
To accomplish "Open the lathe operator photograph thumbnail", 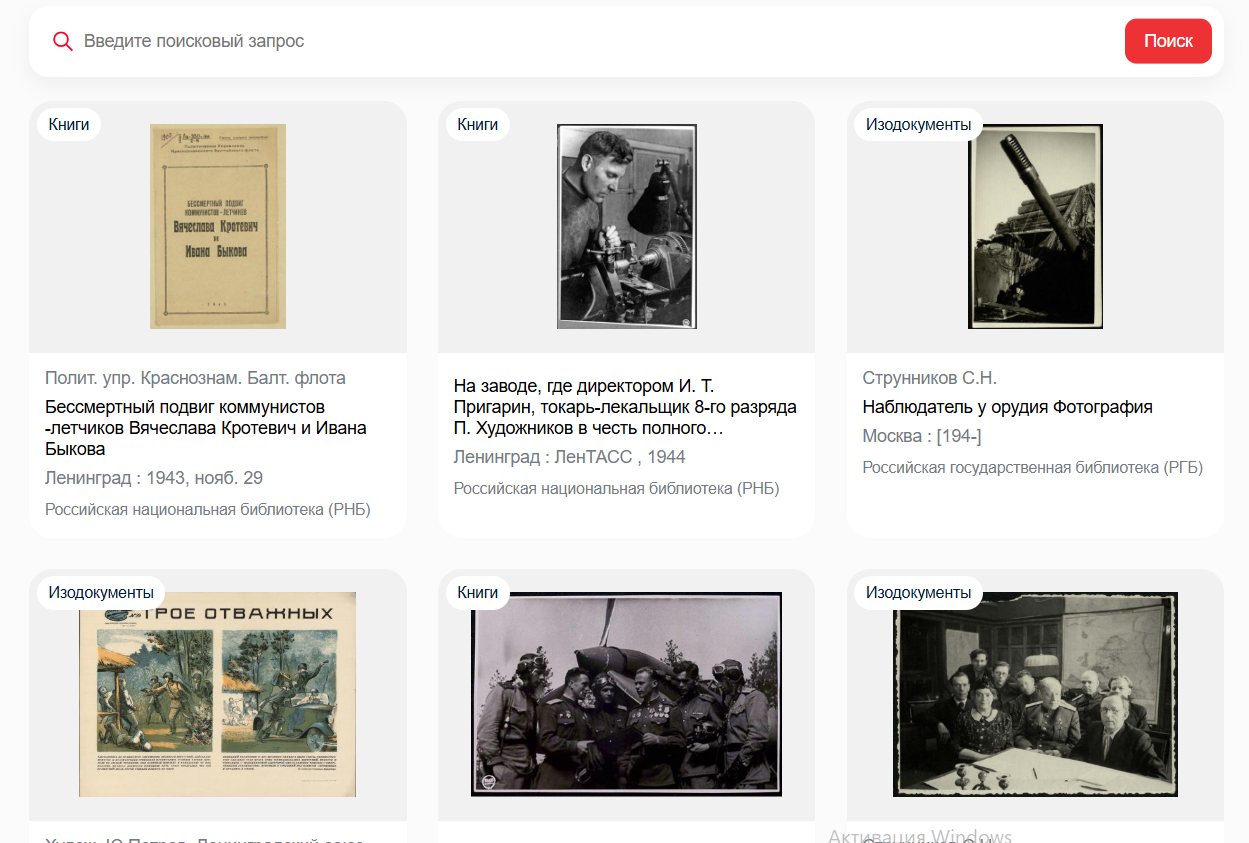I will [626, 226].
